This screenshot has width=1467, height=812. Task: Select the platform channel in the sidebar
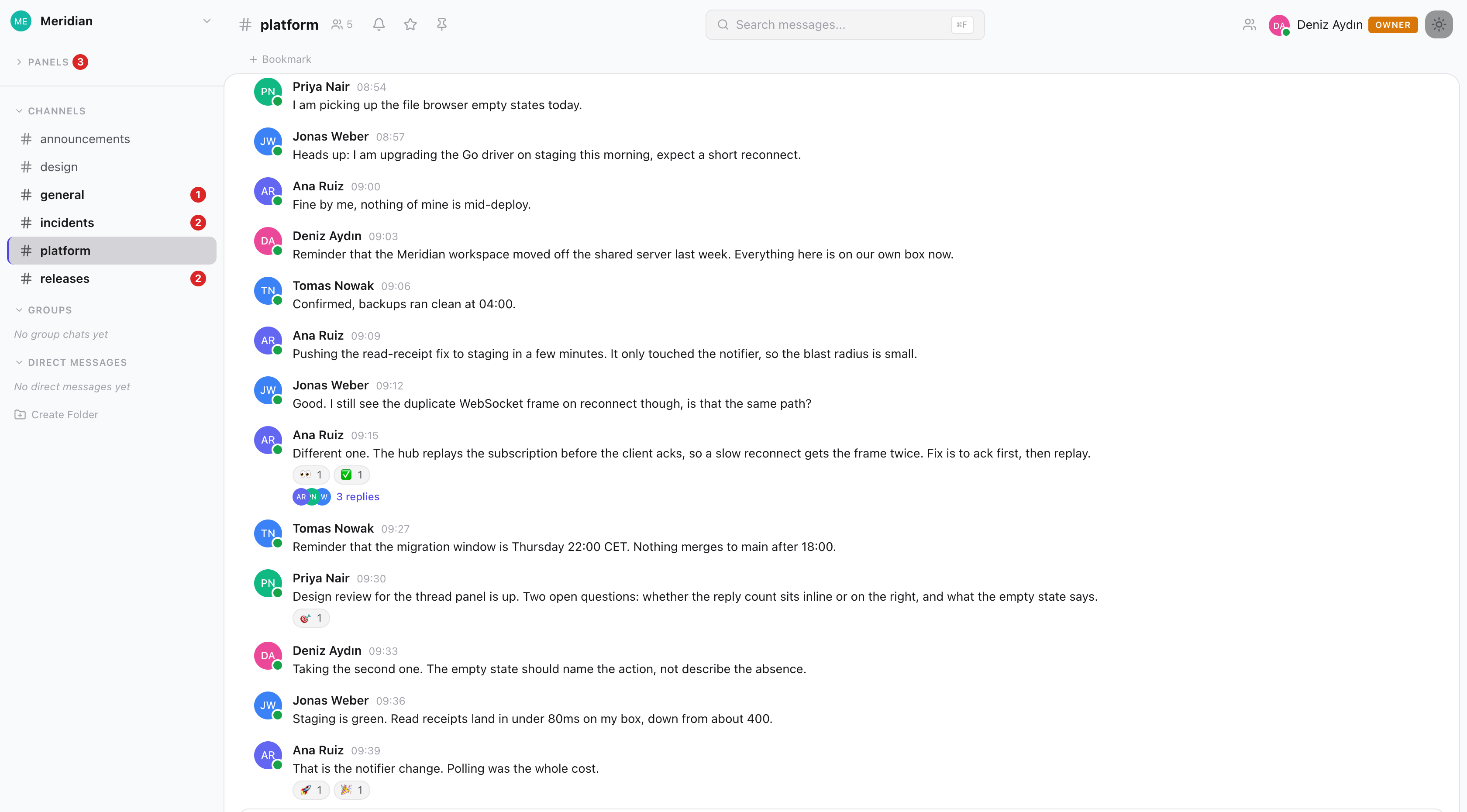click(112, 251)
